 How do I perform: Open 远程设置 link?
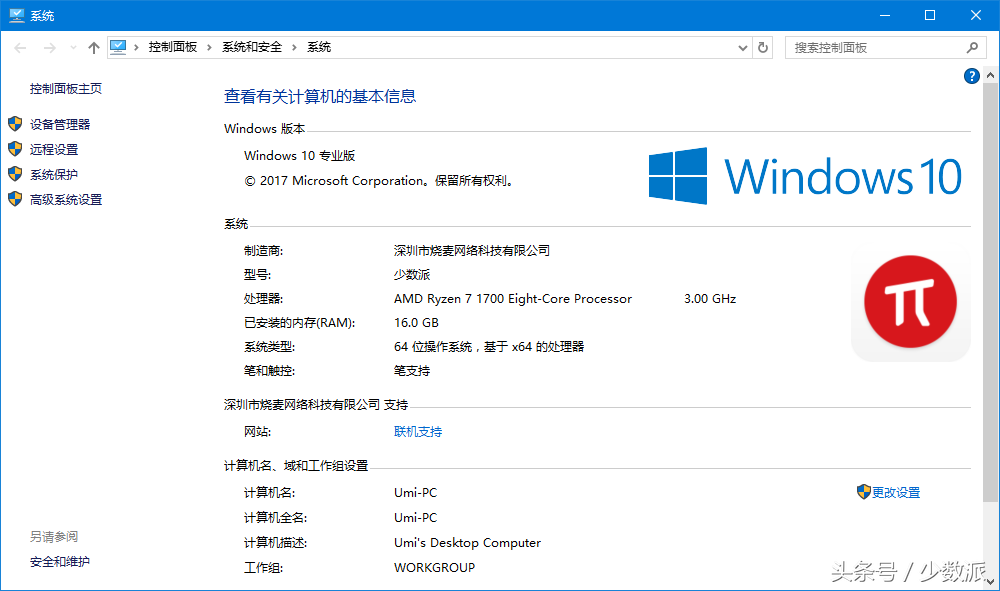(x=54, y=149)
